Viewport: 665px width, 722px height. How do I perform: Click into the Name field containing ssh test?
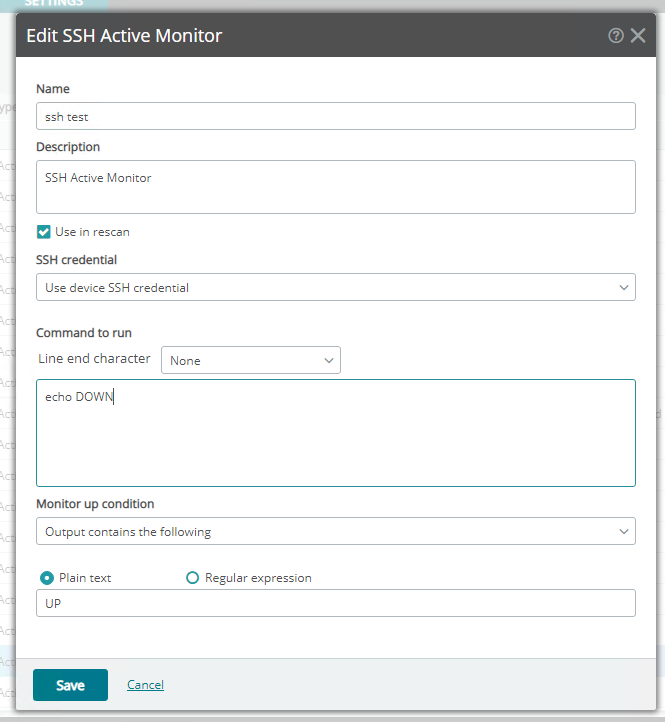click(336, 116)
